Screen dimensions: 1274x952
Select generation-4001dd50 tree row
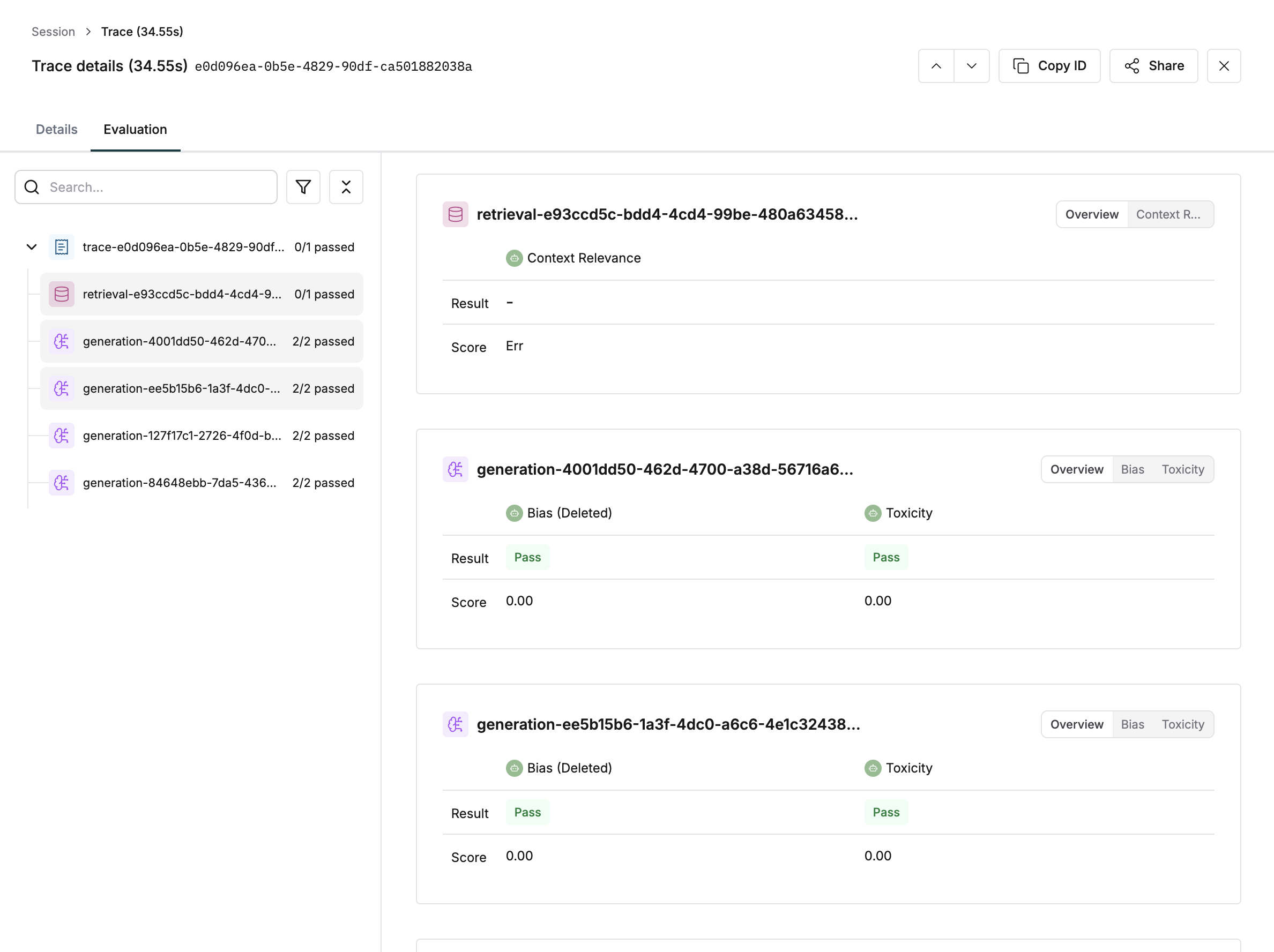click(202, 341)
